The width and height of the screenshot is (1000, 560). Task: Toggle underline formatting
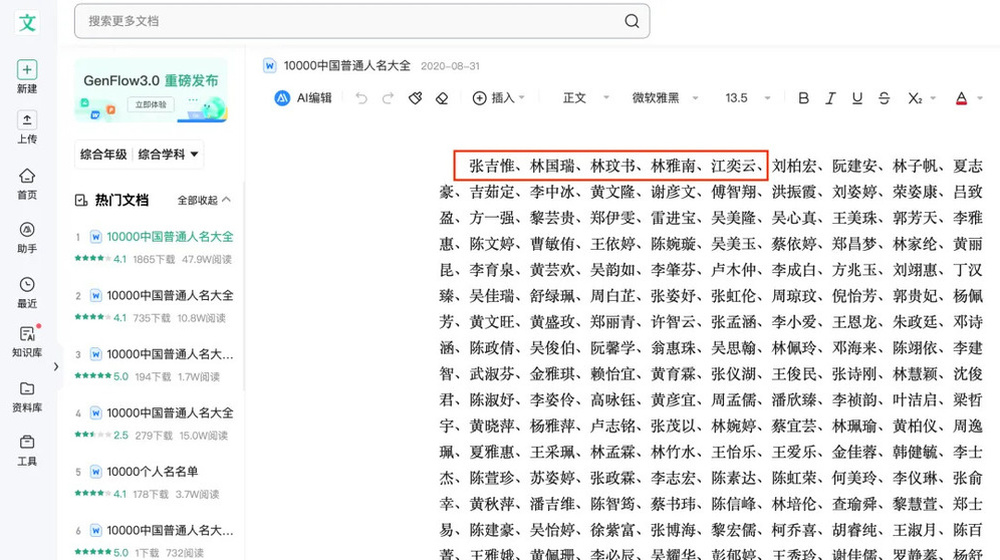[x=857, y=98]
